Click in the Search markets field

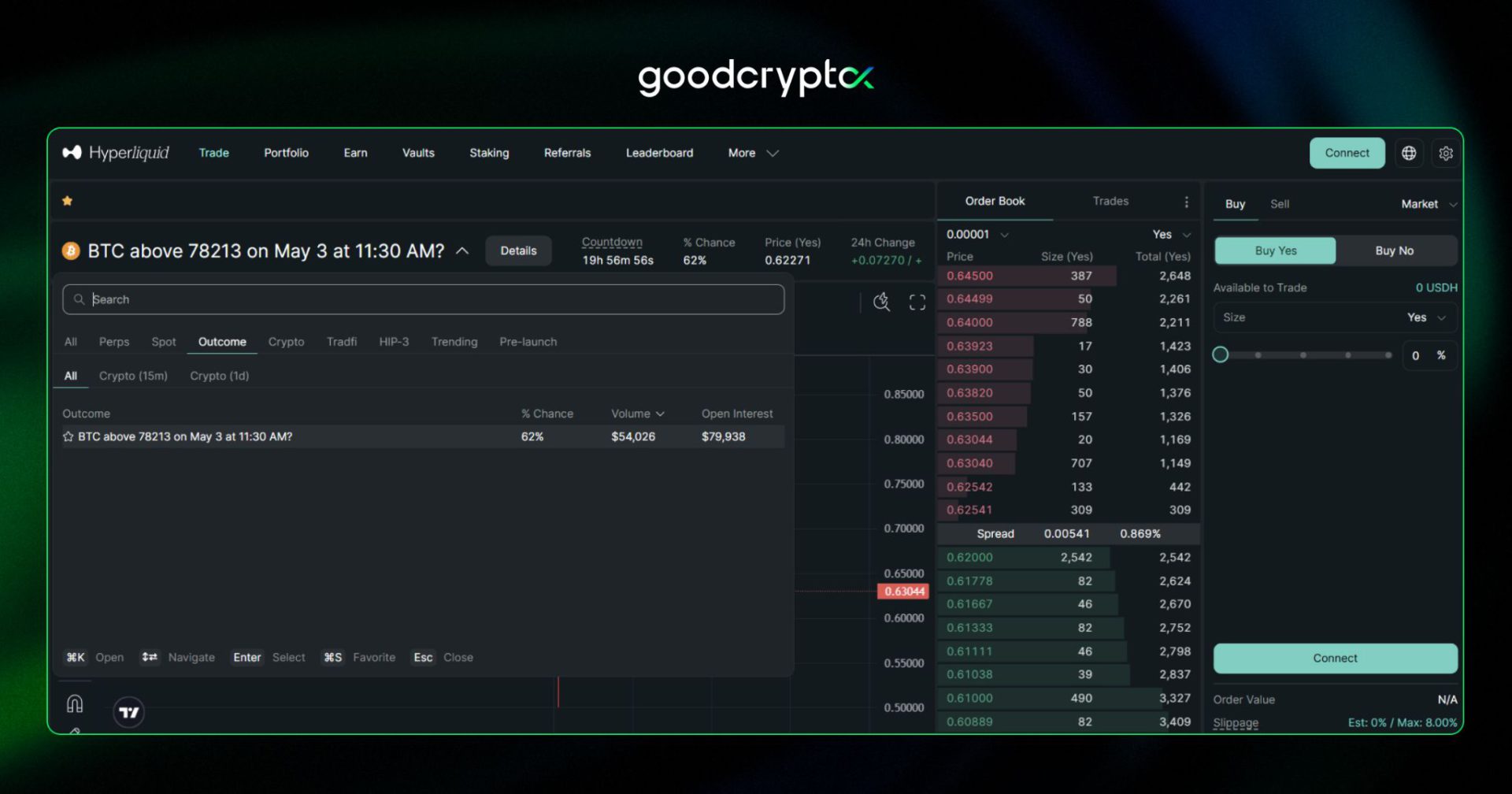(x=424, y=299)
